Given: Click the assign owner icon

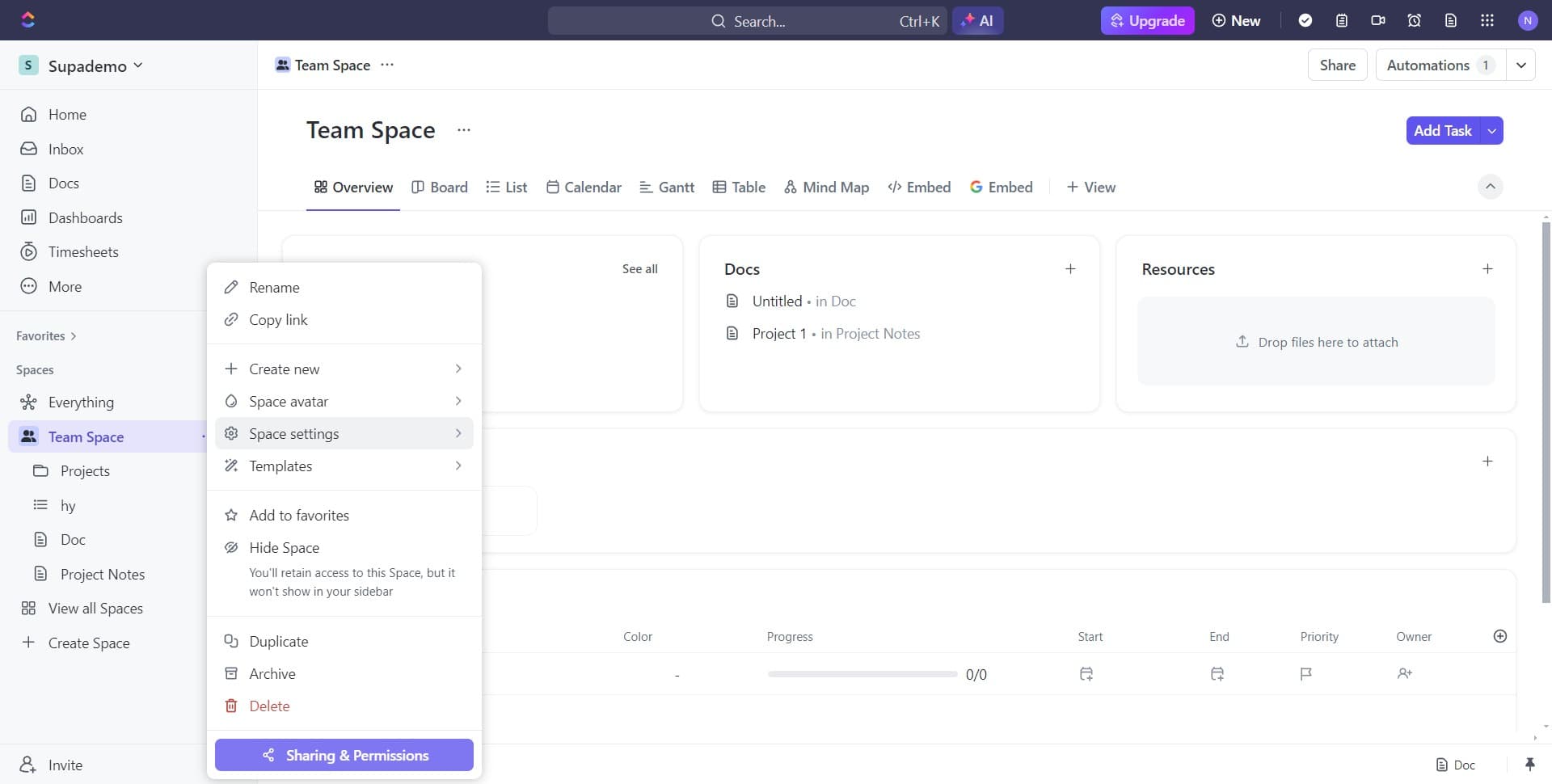Looking at the screenshot, I should tap(1405, 674).
